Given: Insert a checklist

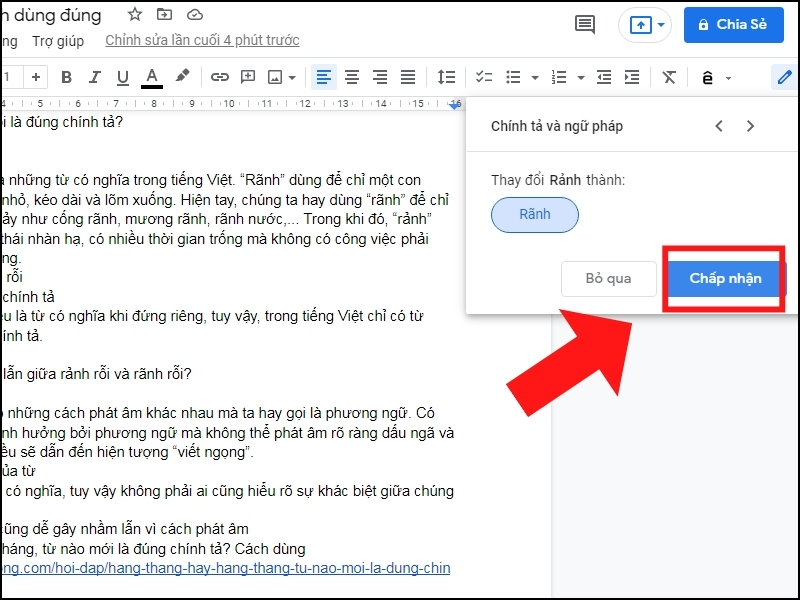Looking at the screenshot, I should coord(484,78).
